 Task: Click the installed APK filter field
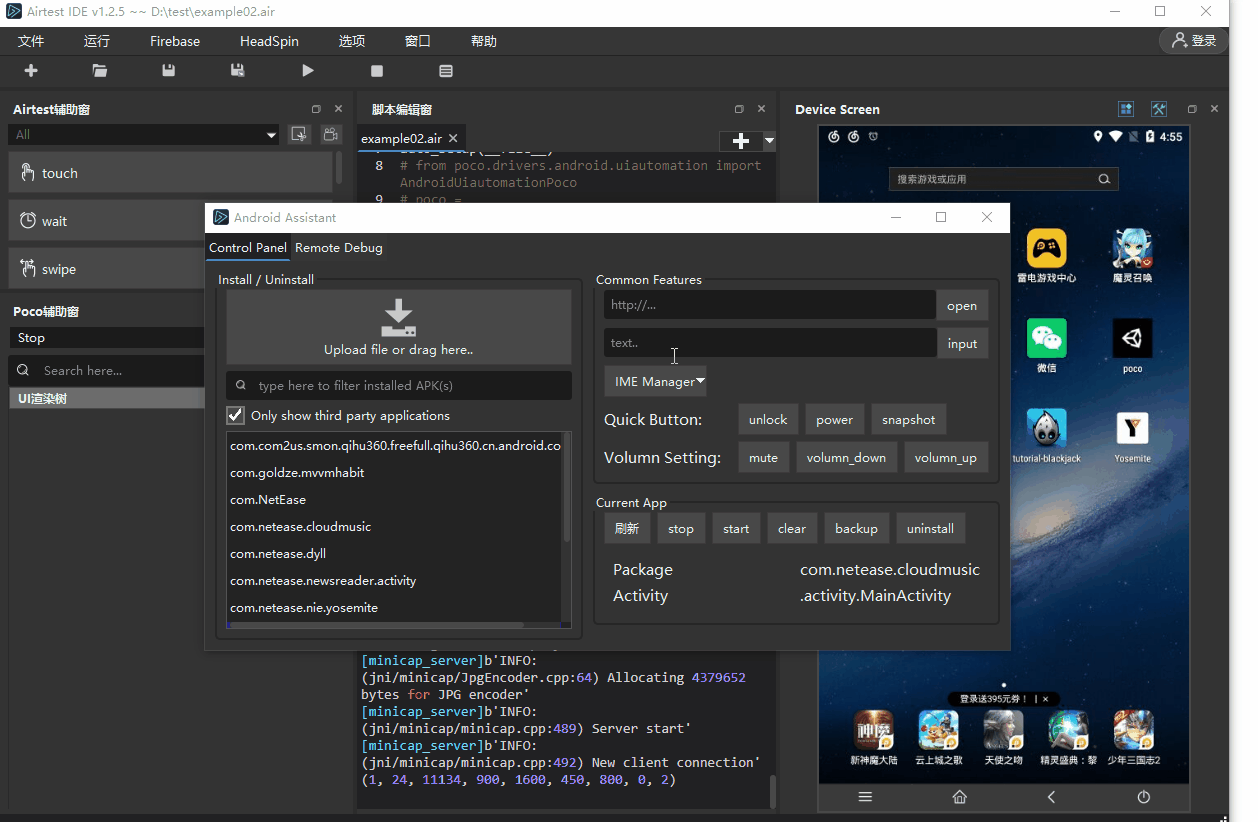coord(399,385)
